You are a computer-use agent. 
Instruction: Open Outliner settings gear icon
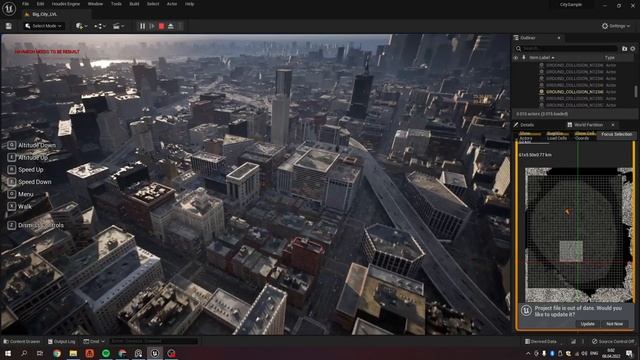tap(633, 49)
